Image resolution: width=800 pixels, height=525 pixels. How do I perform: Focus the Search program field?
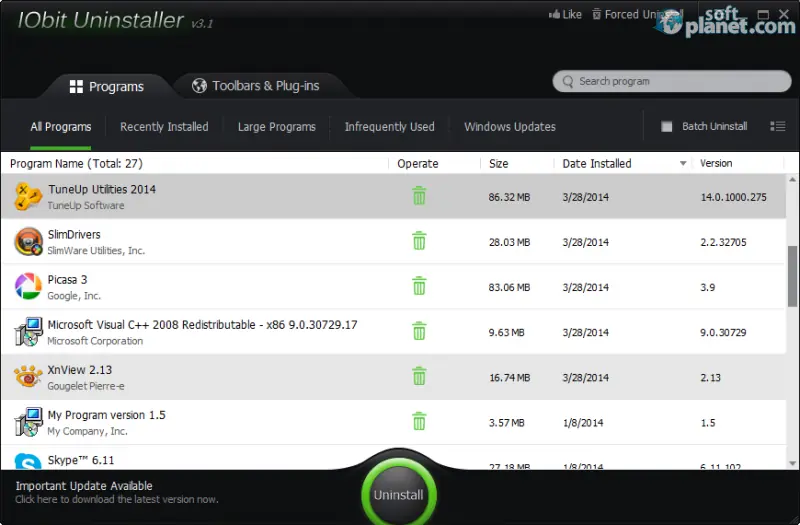pyautogui.click(x=671, y=82)
